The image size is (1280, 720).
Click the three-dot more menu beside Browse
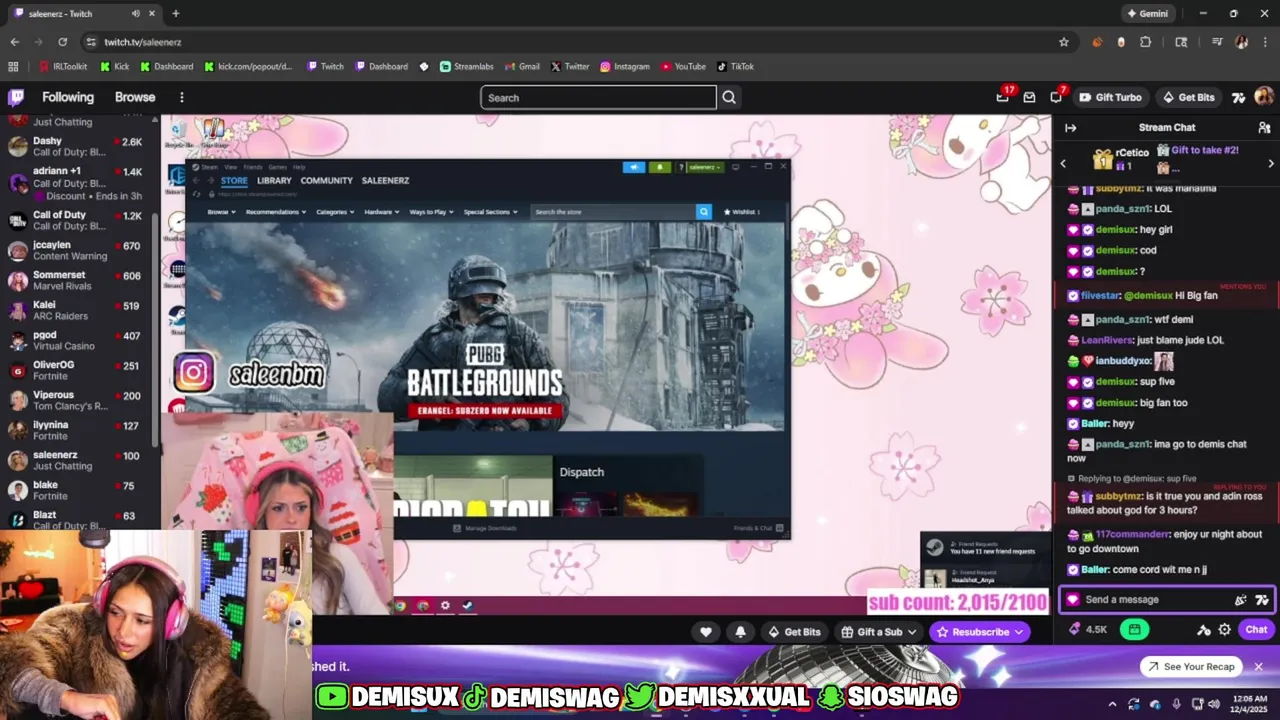point(182,97)
